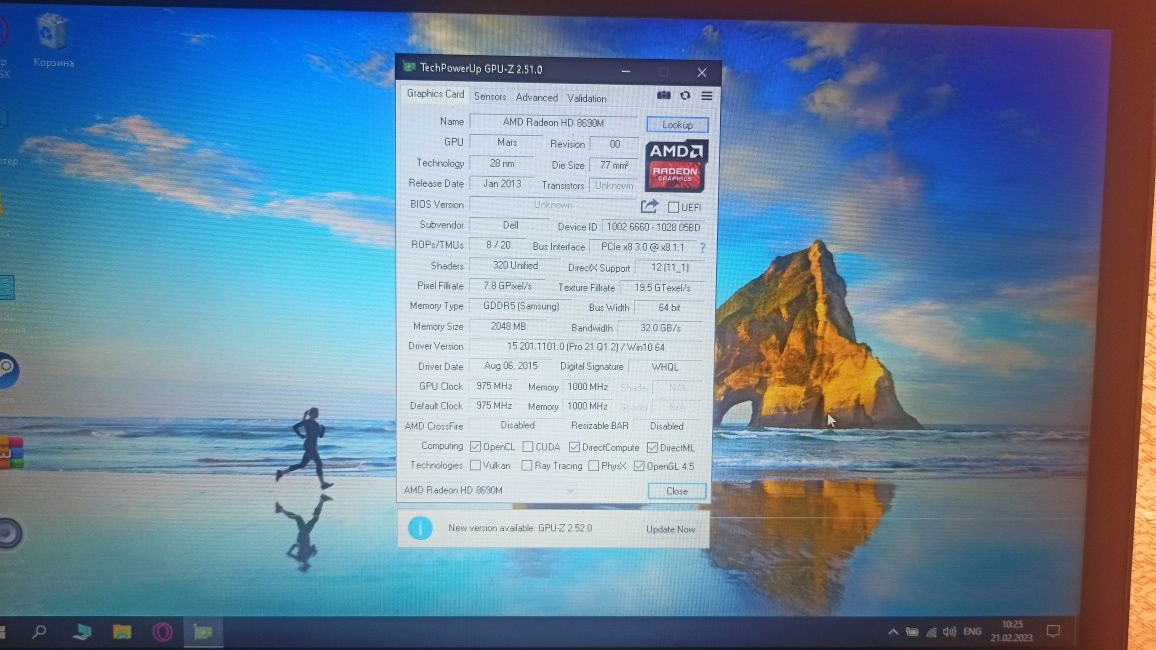Viewport: 1156px width, 650px height.
Task: Click the Technology 28 nm value
Action: coord(502,163)
